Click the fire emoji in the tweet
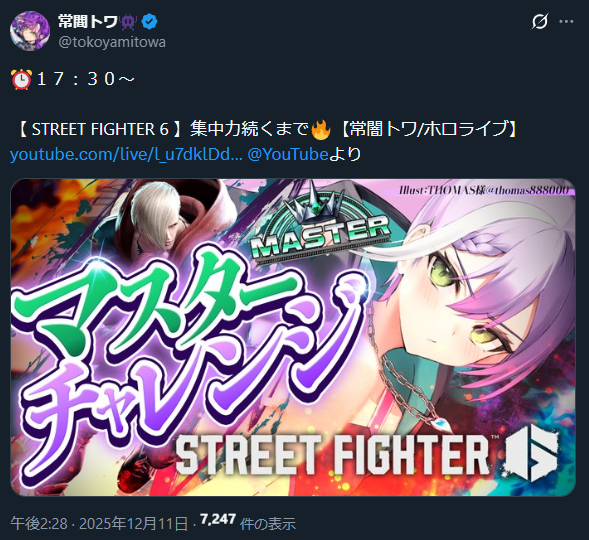 point(321,130)
